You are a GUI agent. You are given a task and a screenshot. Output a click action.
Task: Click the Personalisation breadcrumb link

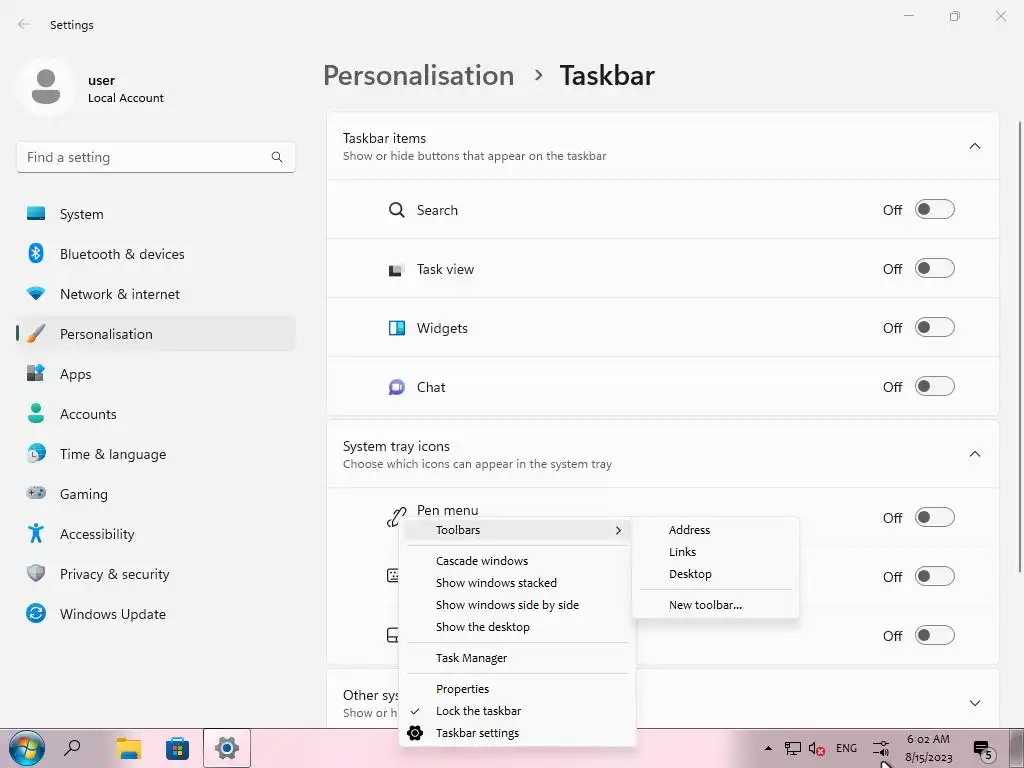tap(419, 75)
